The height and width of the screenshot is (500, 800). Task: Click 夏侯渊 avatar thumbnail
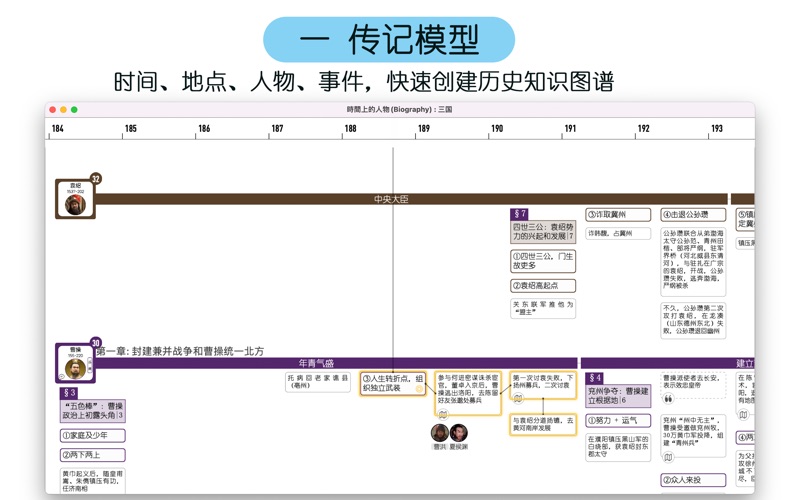pyautogui.click(x=459, y=433)
